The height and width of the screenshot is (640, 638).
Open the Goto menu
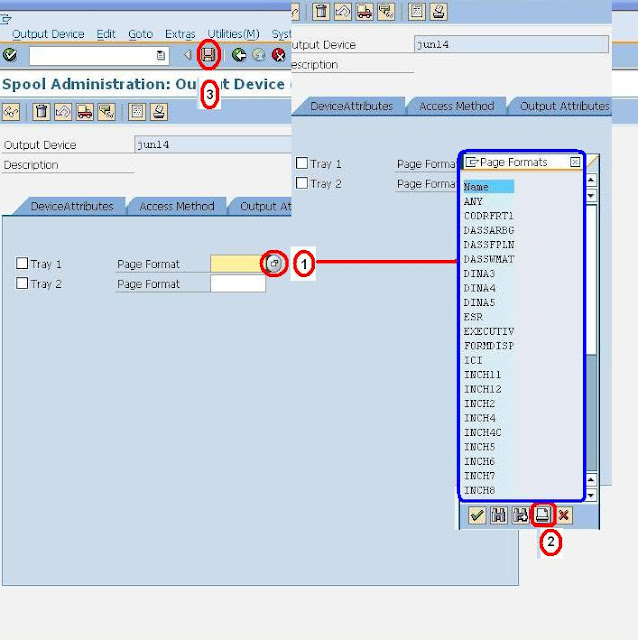(140, 34)
